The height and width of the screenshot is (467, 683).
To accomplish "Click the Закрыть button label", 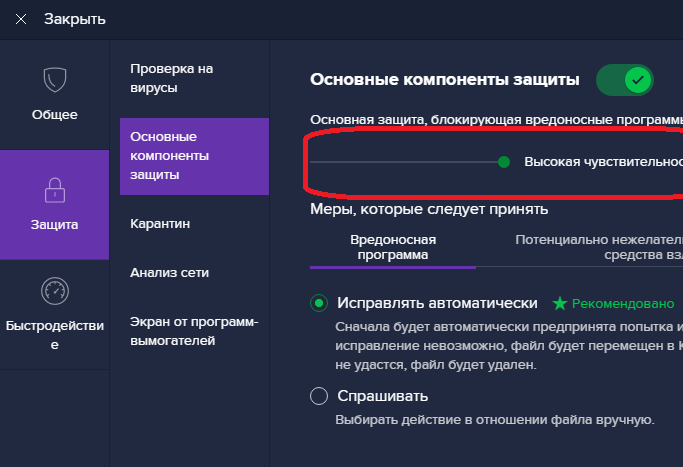I will 74,19.
